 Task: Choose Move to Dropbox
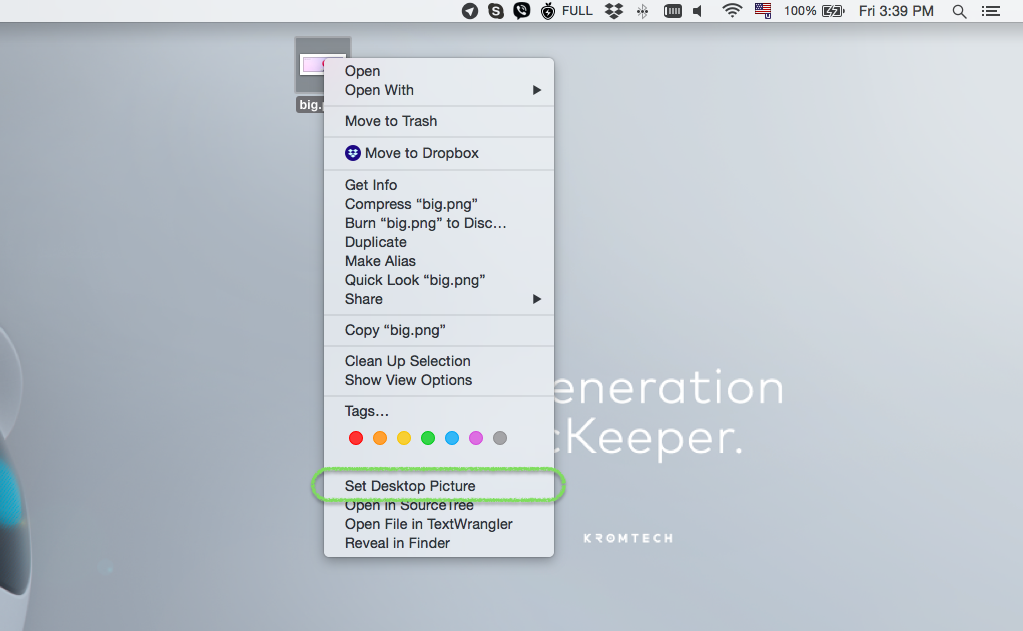click(438, 153)
